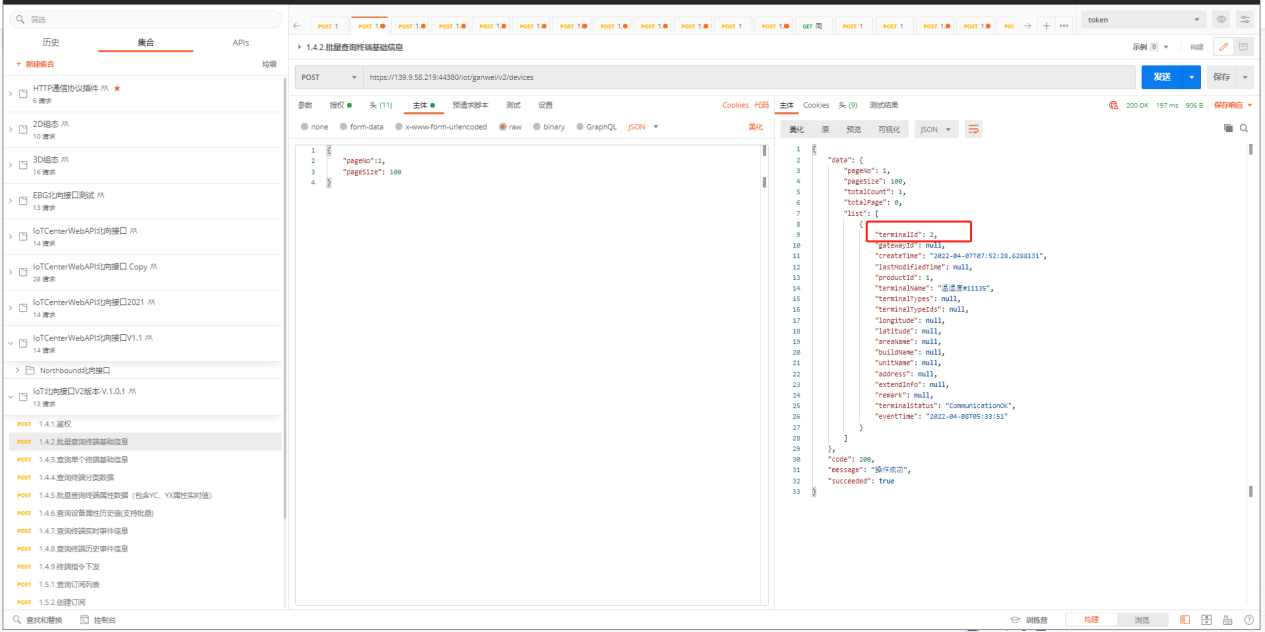This screenshot has width=1265, height=632.
Task: Open the pencil edit icon beside 构建
Action: 1223,47
